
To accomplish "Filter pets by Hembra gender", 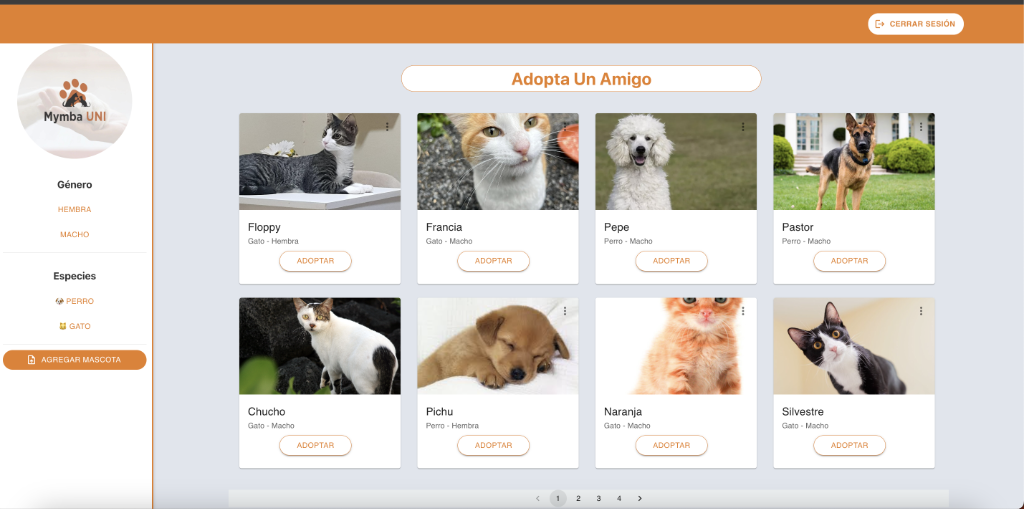I will pyautogui.click(x=74, y=210).
